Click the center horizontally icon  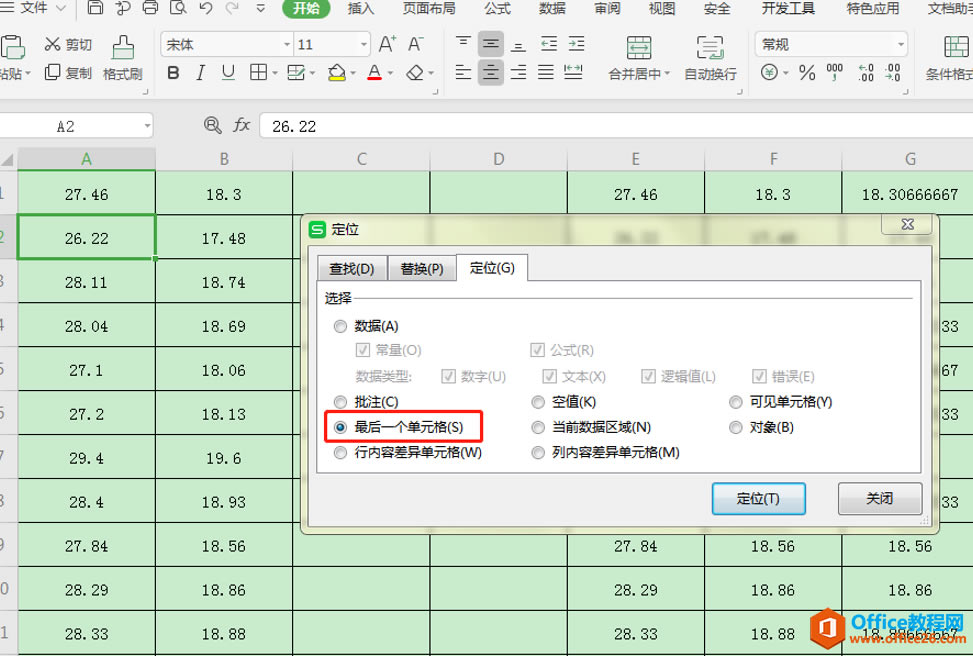490,73
